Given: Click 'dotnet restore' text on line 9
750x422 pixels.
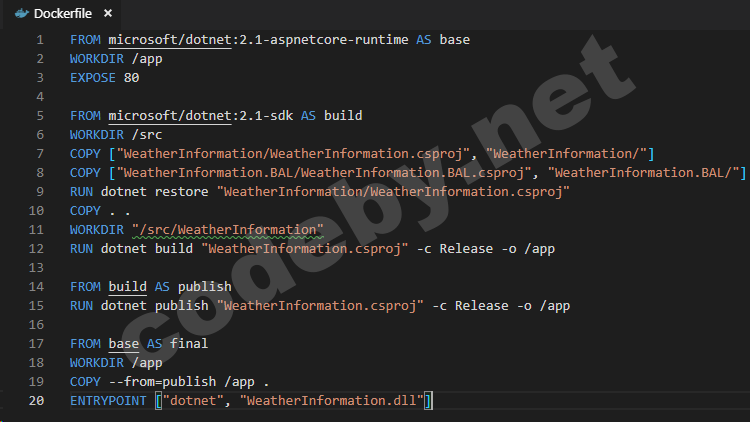Looking at the screenshot, I should pos(154,192).
